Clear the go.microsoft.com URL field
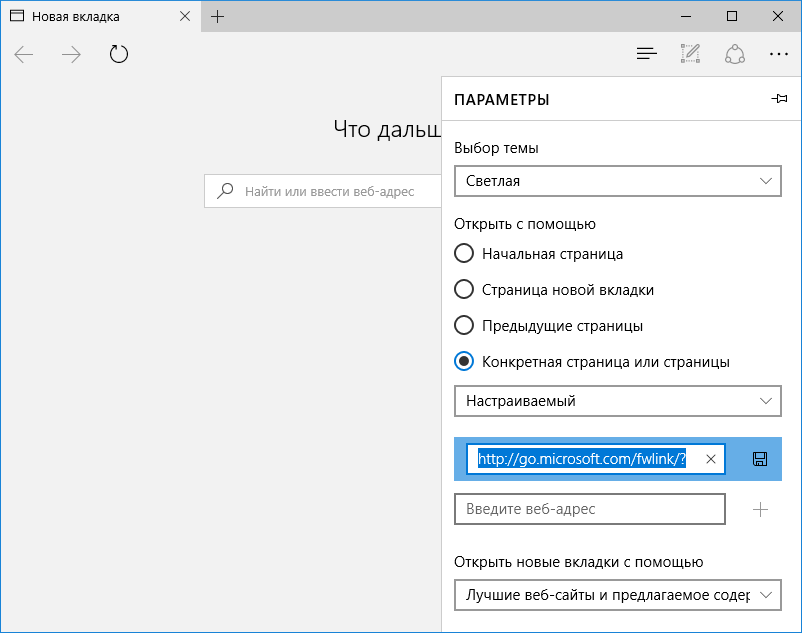 (x=710, y=459)
